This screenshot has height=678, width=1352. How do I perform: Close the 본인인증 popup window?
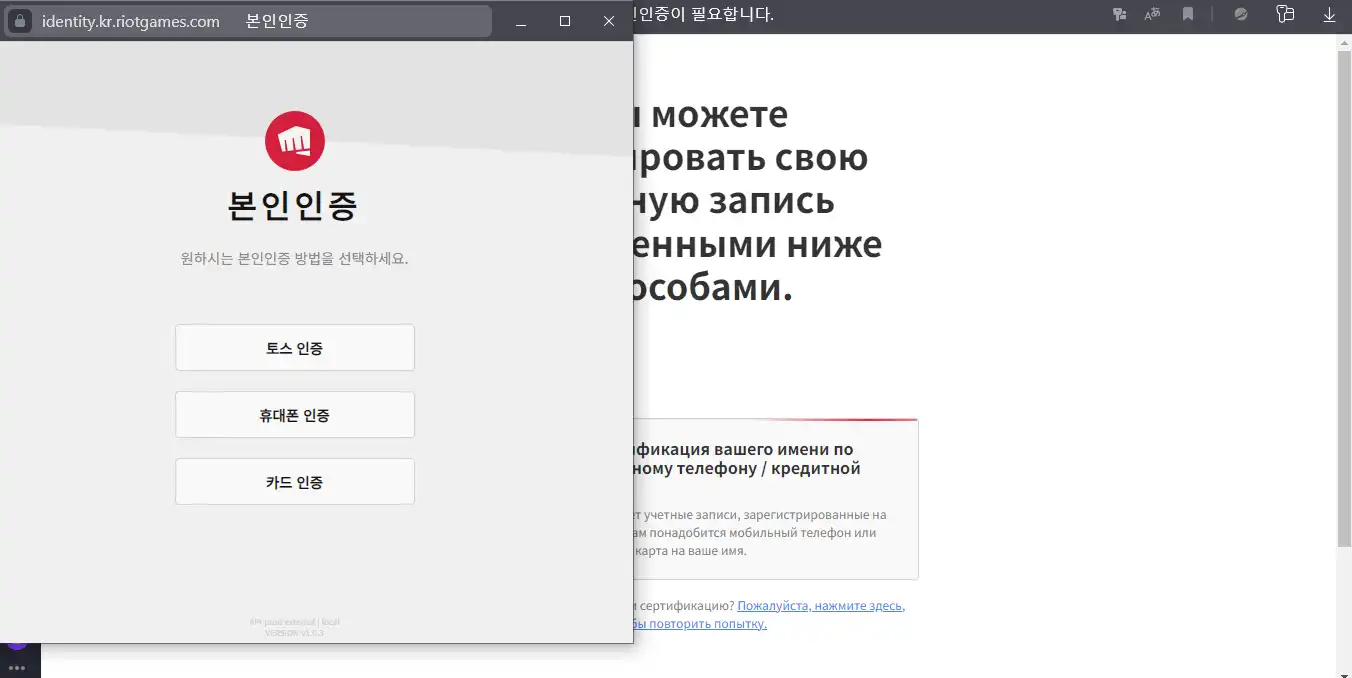609,21
